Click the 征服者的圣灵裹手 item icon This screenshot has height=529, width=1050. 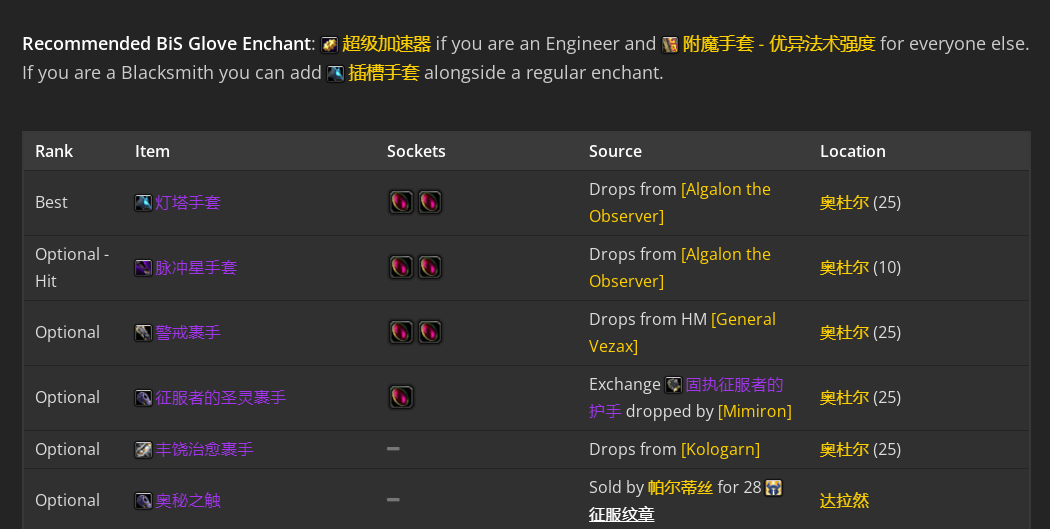coord(144,398)
